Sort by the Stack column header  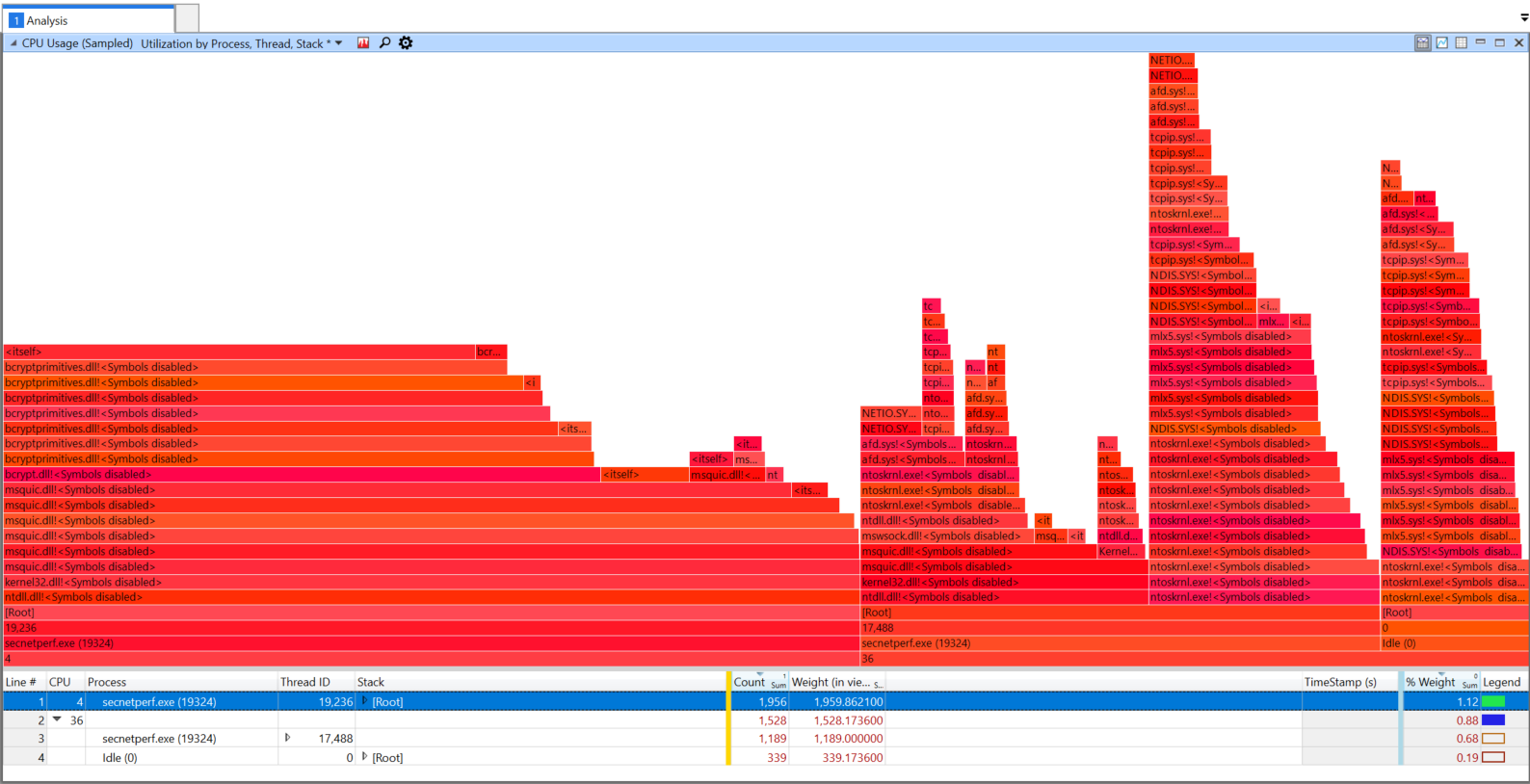(x=540, y=682)
